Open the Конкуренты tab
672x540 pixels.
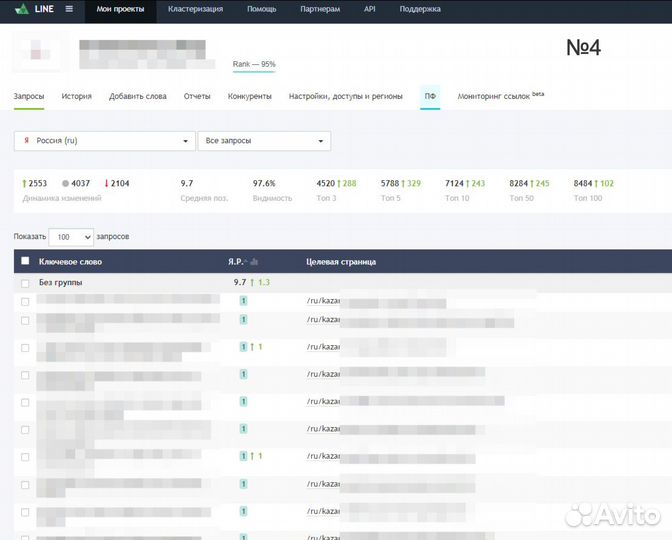[249, 97]
